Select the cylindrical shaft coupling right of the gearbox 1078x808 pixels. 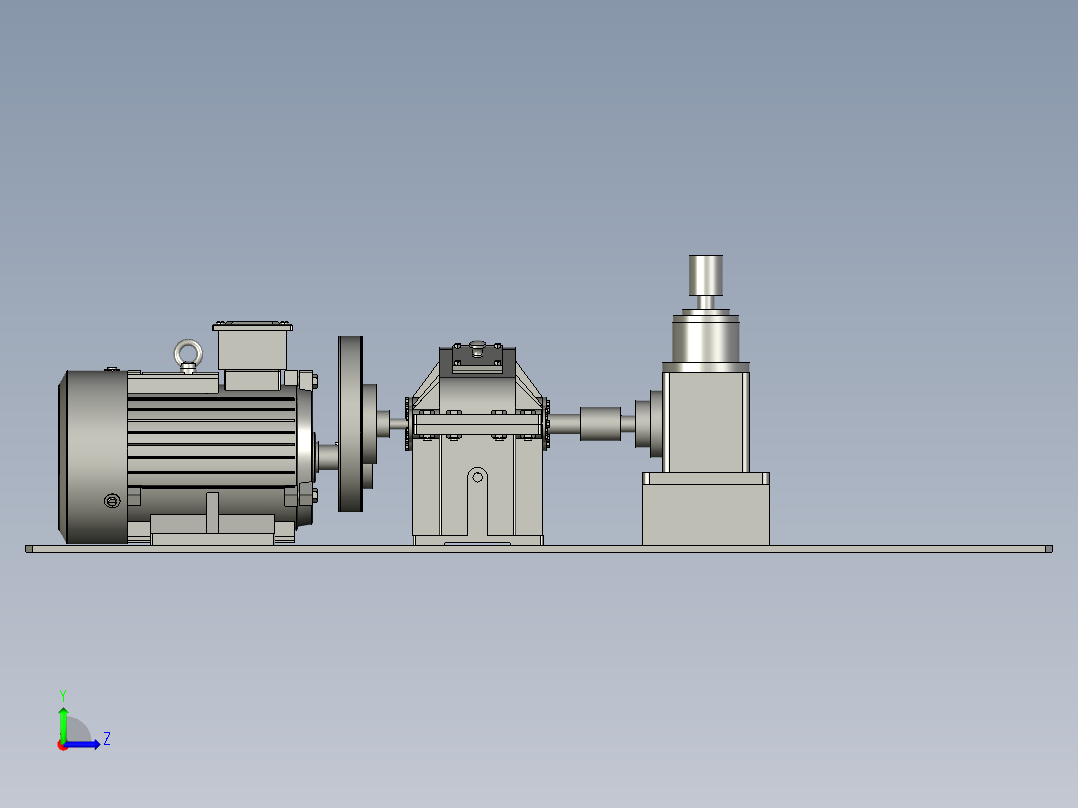600,424
